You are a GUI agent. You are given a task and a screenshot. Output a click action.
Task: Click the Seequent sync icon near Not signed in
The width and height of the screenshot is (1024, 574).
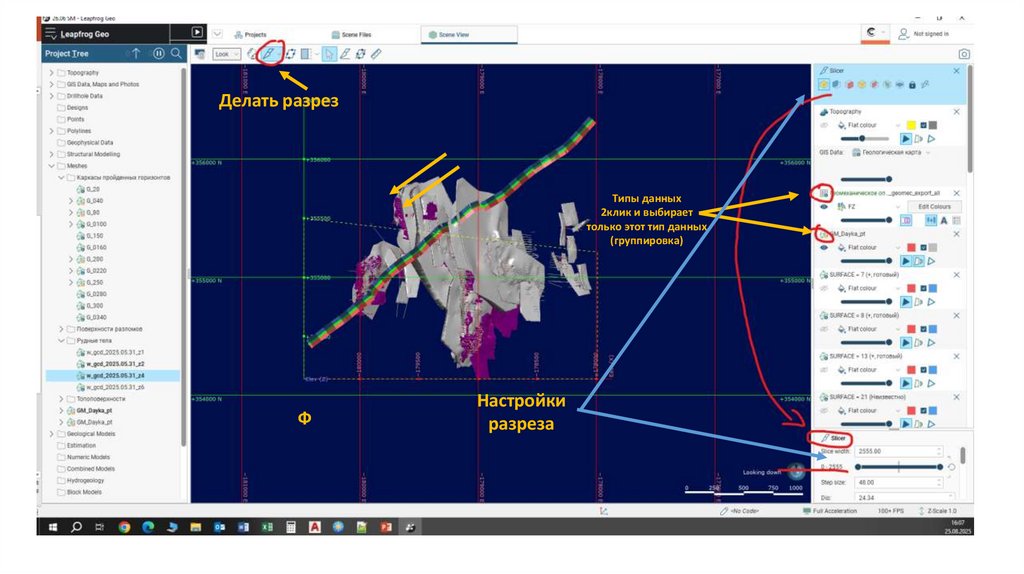point(871,32)
